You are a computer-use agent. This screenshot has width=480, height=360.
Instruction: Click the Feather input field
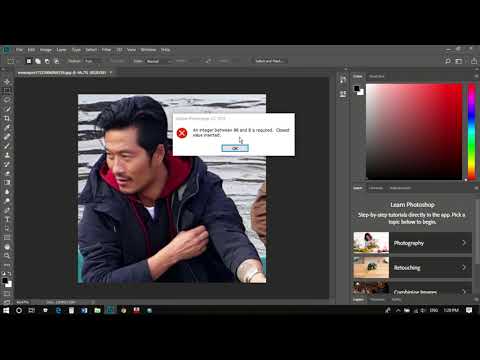[93, 61]
